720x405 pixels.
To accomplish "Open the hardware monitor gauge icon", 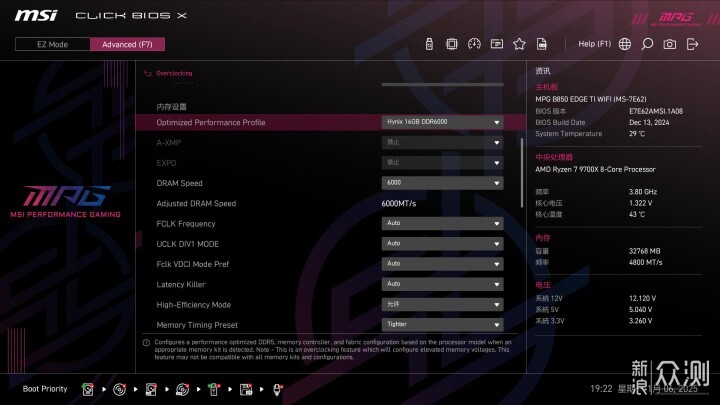I will tap(474, 44).
